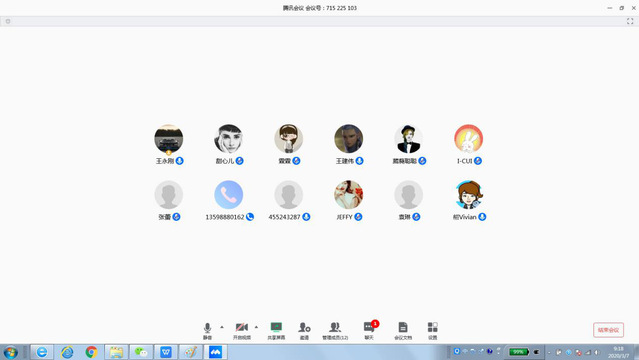This screenshot has width=639, height=360.
Task: Open the invite participants icon
Action: pos(304,330)
